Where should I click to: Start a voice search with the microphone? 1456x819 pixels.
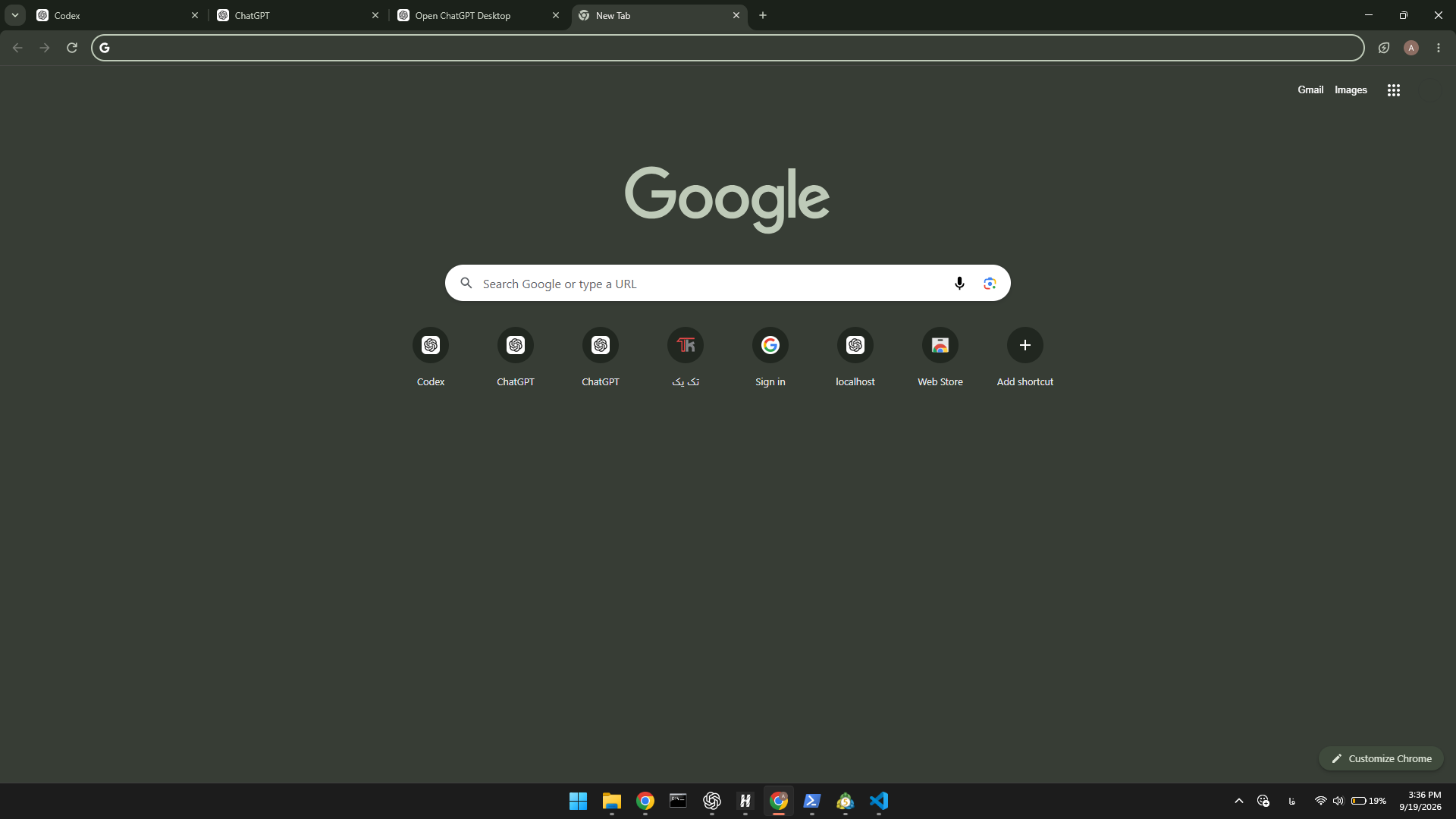[x=959, y=283]
